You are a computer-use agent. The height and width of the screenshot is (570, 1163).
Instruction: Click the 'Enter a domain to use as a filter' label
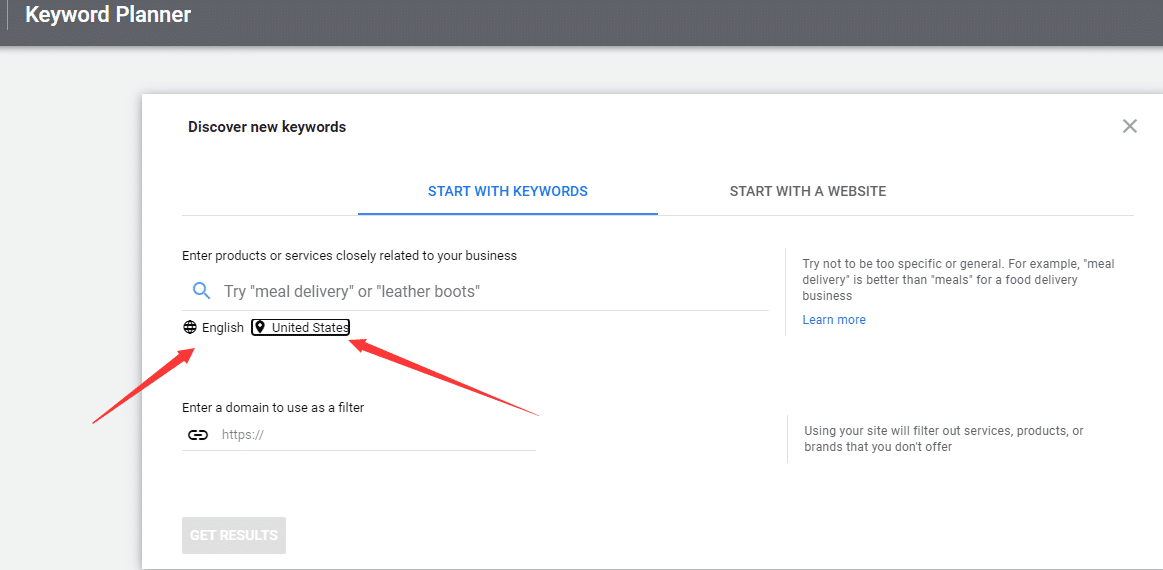pos(273,407)
